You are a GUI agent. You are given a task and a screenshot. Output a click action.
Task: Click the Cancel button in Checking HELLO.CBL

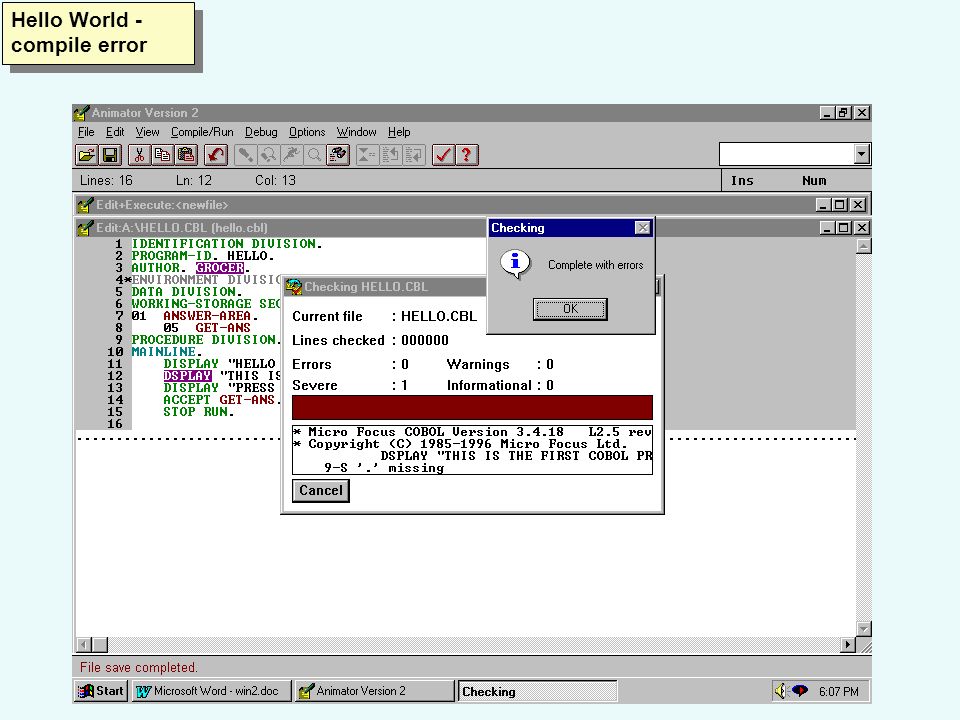coord(321,490)
